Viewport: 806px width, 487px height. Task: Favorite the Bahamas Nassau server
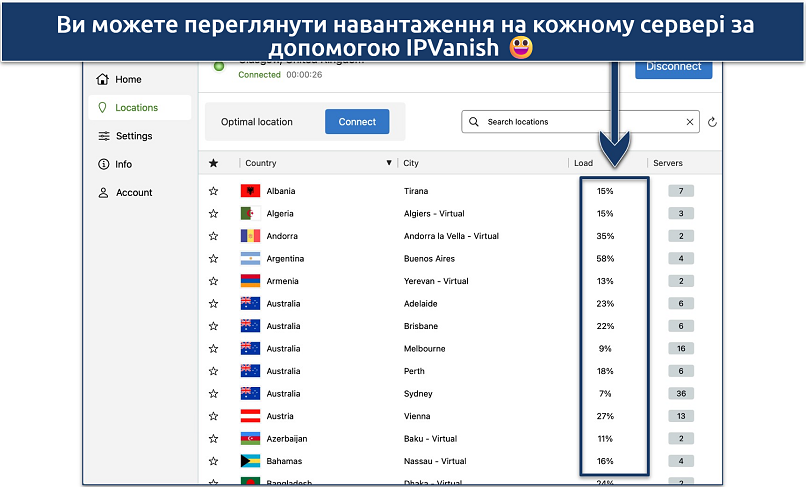coord(213,461)
